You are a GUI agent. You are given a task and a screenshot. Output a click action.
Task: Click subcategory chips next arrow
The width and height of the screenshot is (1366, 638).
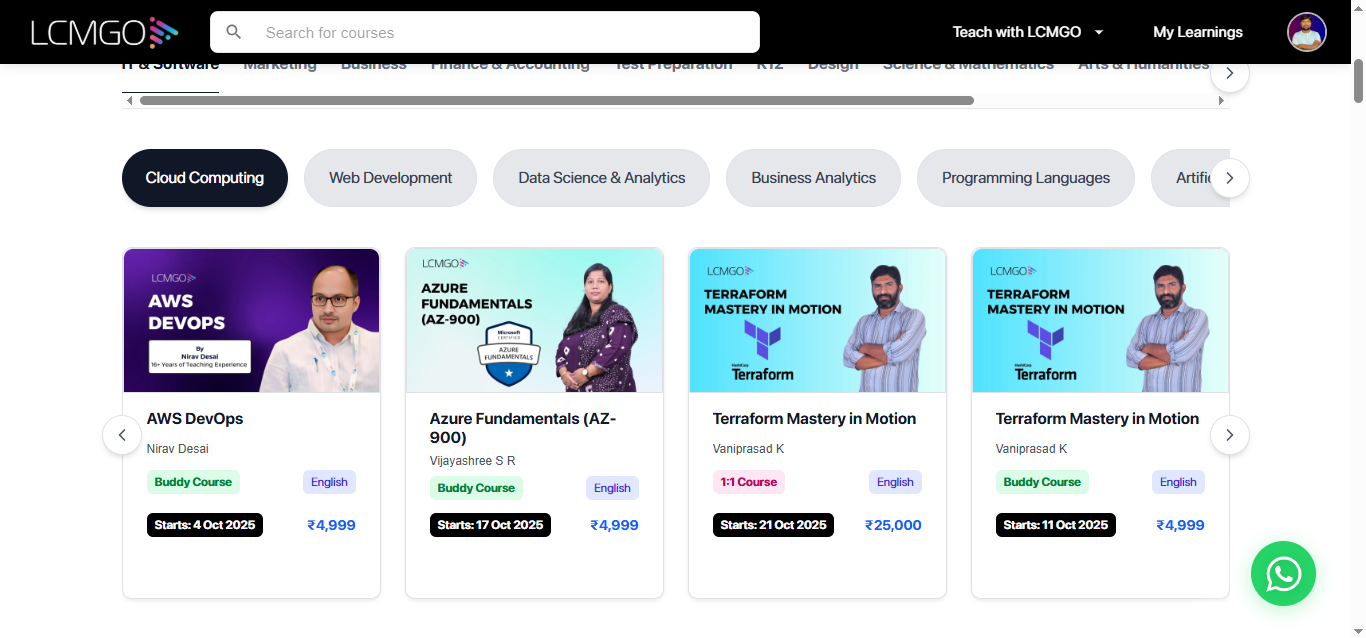tap(1230, 178)
